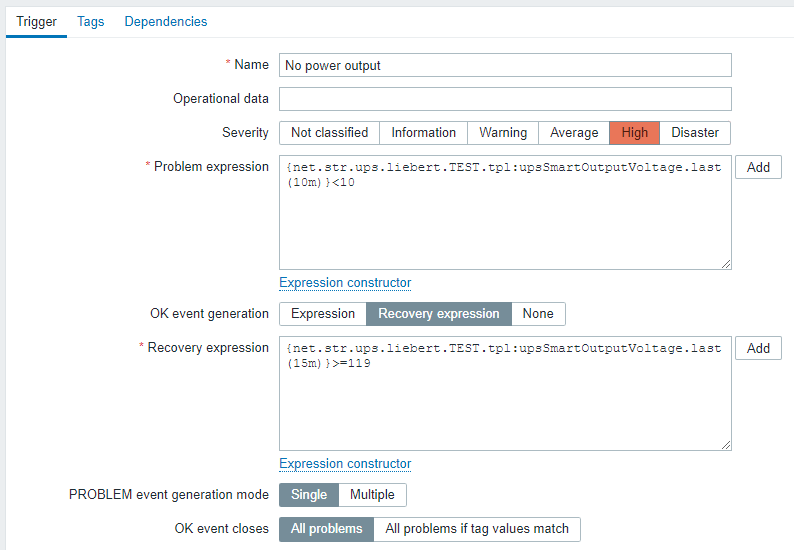Set OK event generation to Expression

(323, 314)
